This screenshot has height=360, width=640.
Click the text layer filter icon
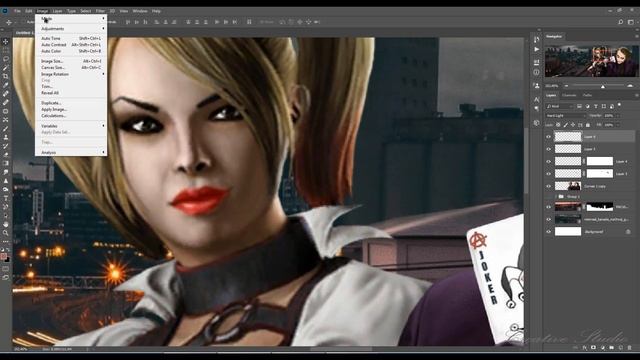(x=596, y=106)
